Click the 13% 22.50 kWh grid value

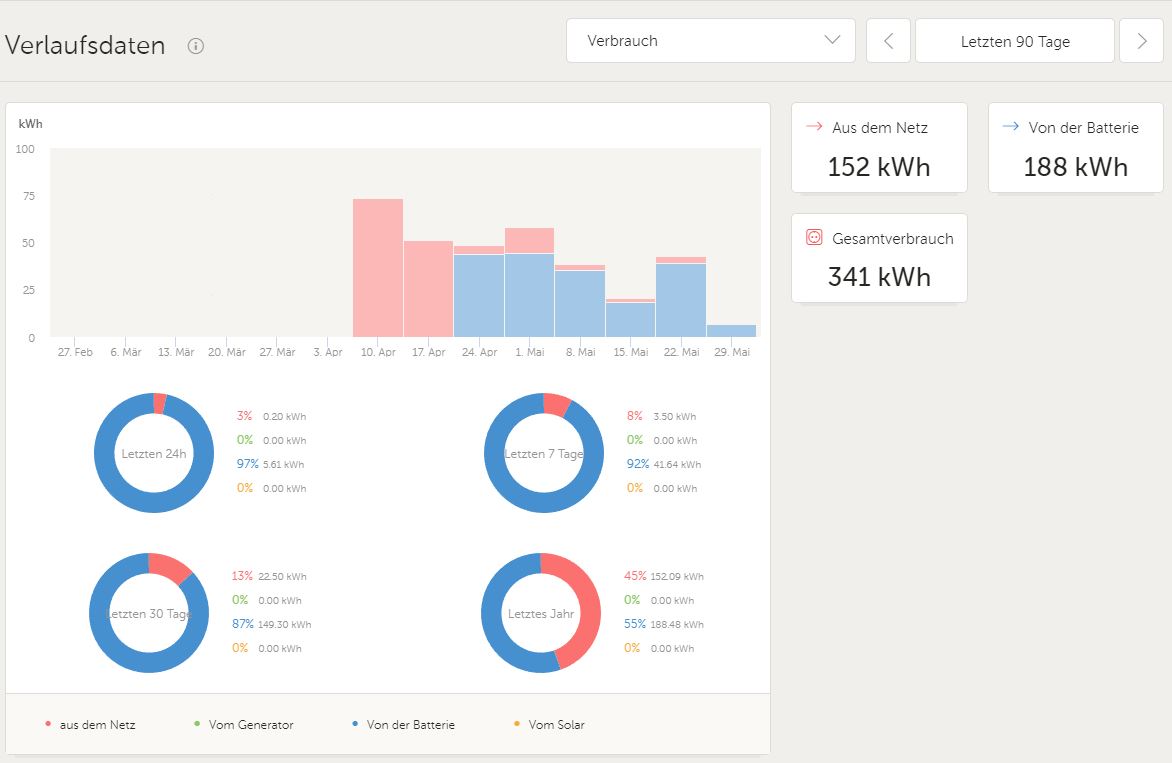269,576
